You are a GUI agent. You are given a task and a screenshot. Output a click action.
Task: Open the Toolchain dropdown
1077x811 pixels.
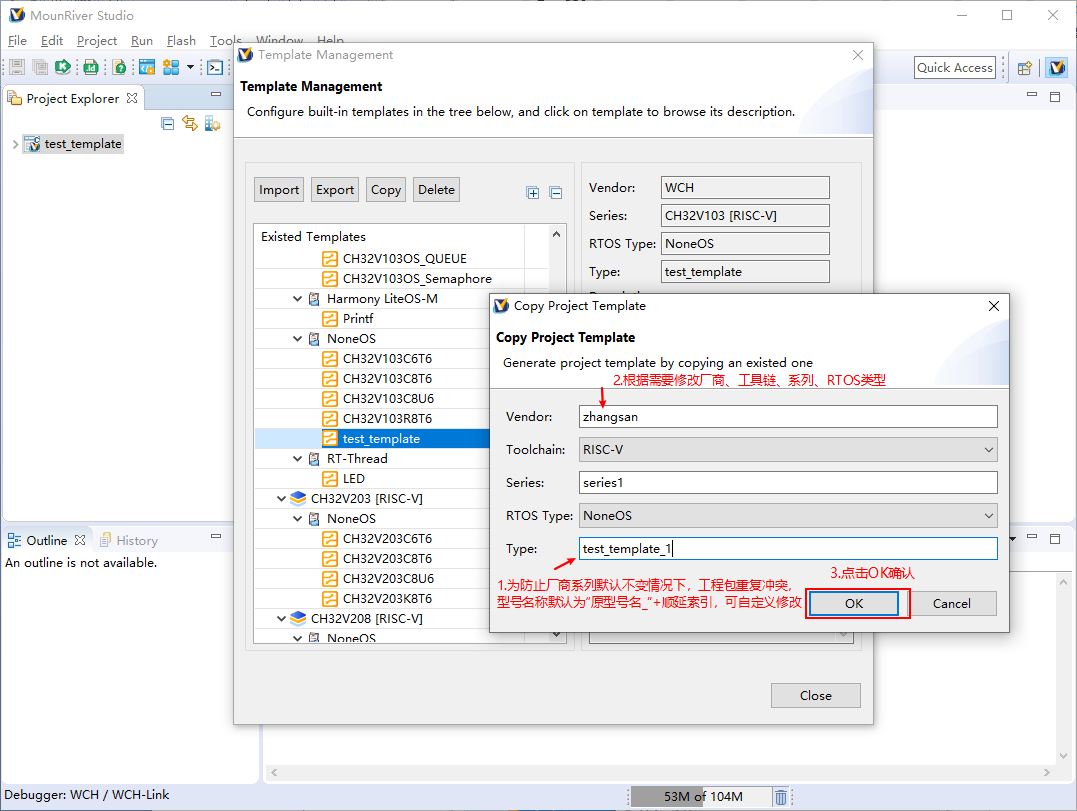[x=989, y=450]
